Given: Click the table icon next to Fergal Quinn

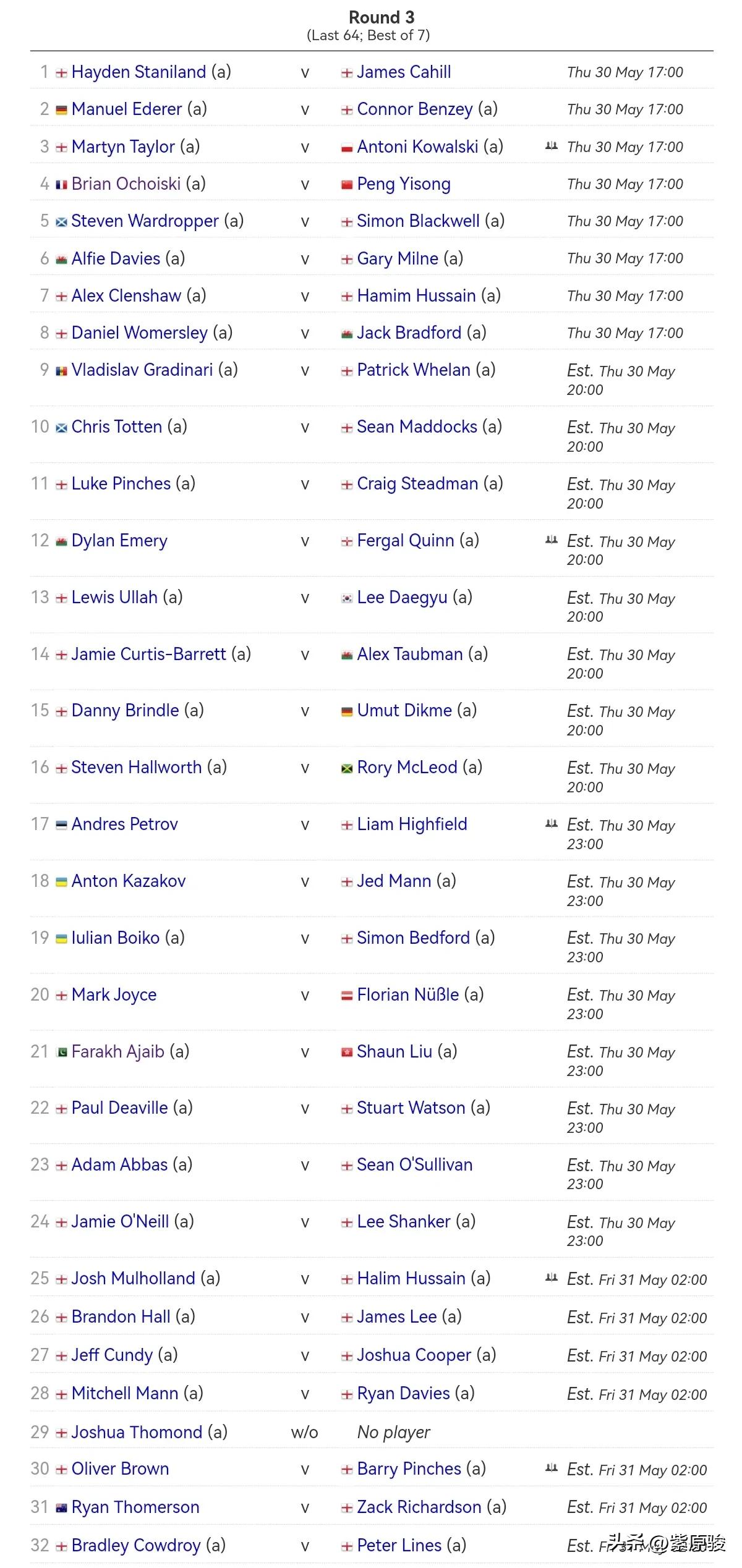Looking at the screenshot, I should point(552,540).
